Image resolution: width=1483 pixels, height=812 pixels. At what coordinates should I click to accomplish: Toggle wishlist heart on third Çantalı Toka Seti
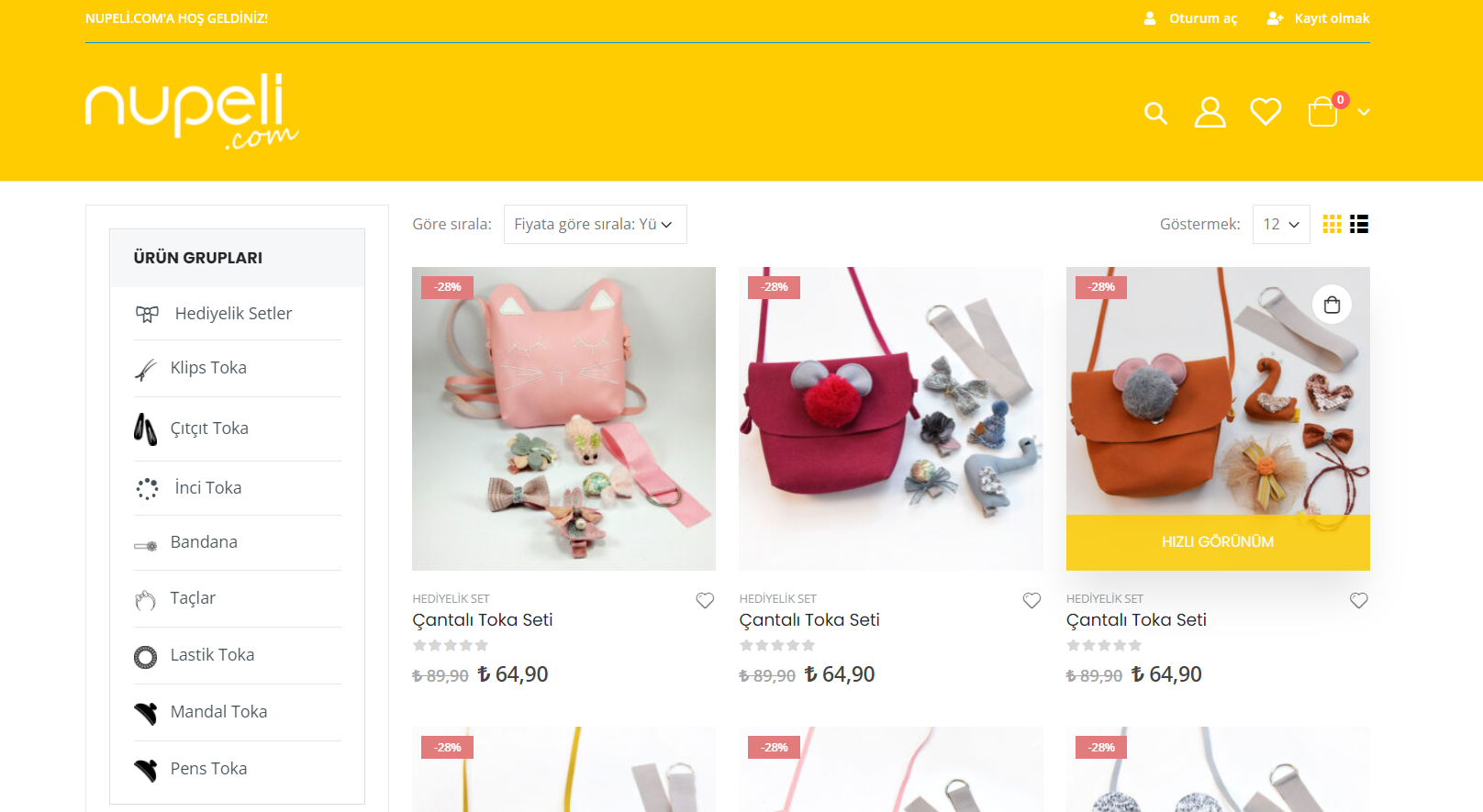coord(1359,600)
